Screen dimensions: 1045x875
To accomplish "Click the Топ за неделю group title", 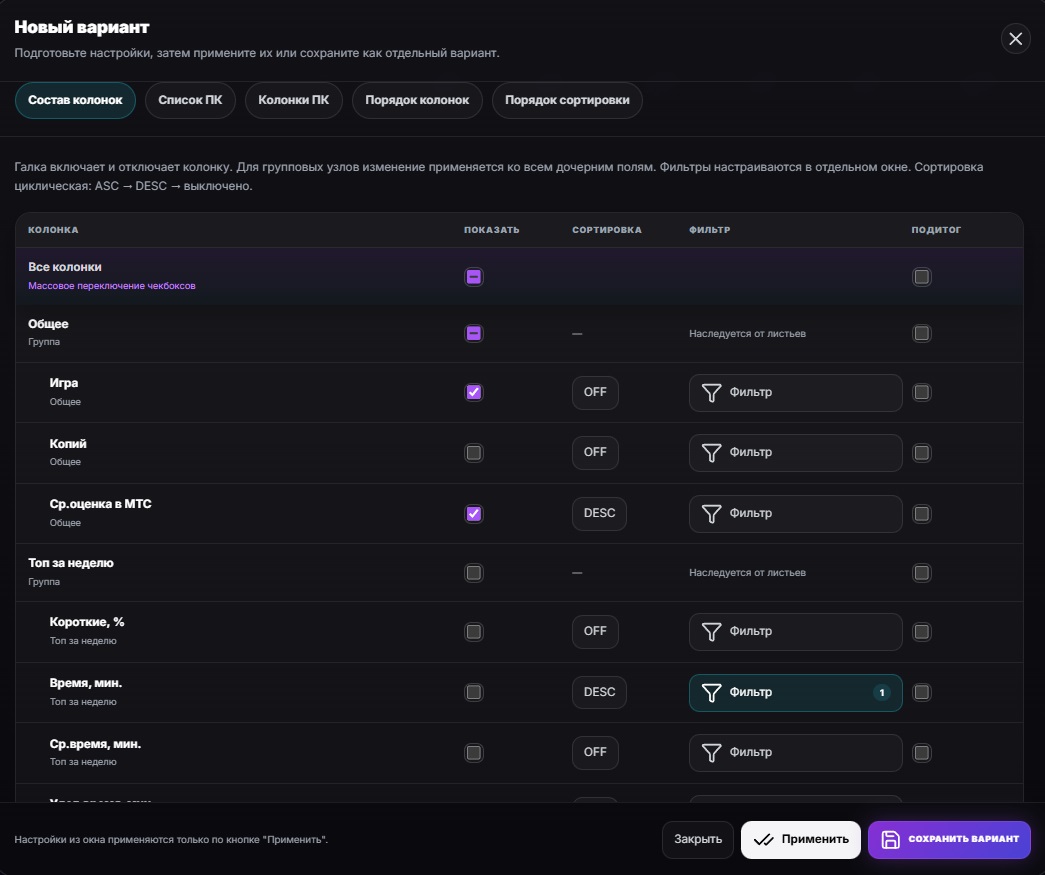I will point(71,563).
